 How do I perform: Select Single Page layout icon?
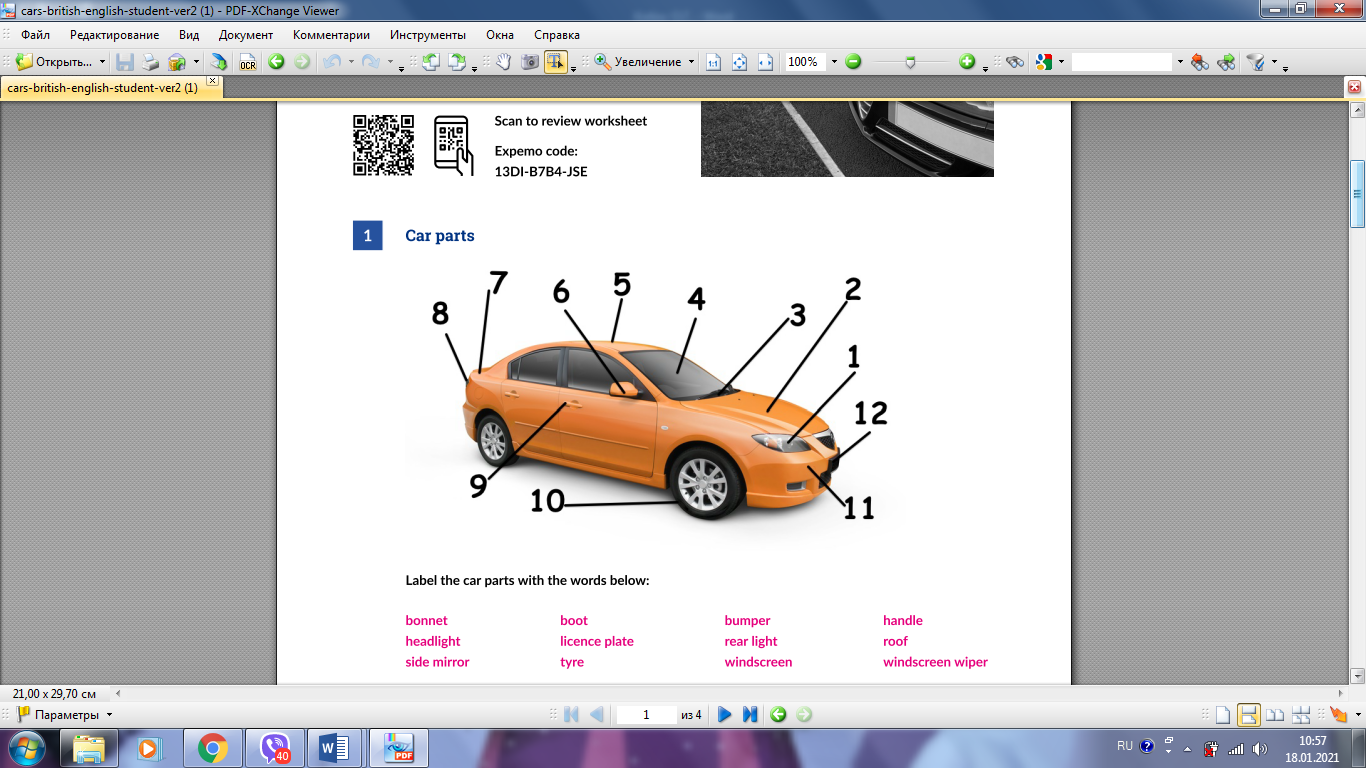point(1222,715)
